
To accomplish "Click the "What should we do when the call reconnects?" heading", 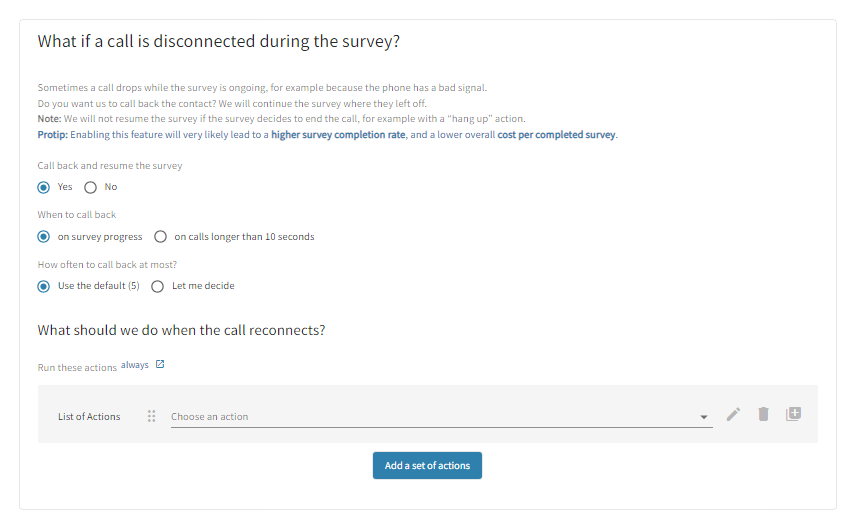I will point(181,330).
